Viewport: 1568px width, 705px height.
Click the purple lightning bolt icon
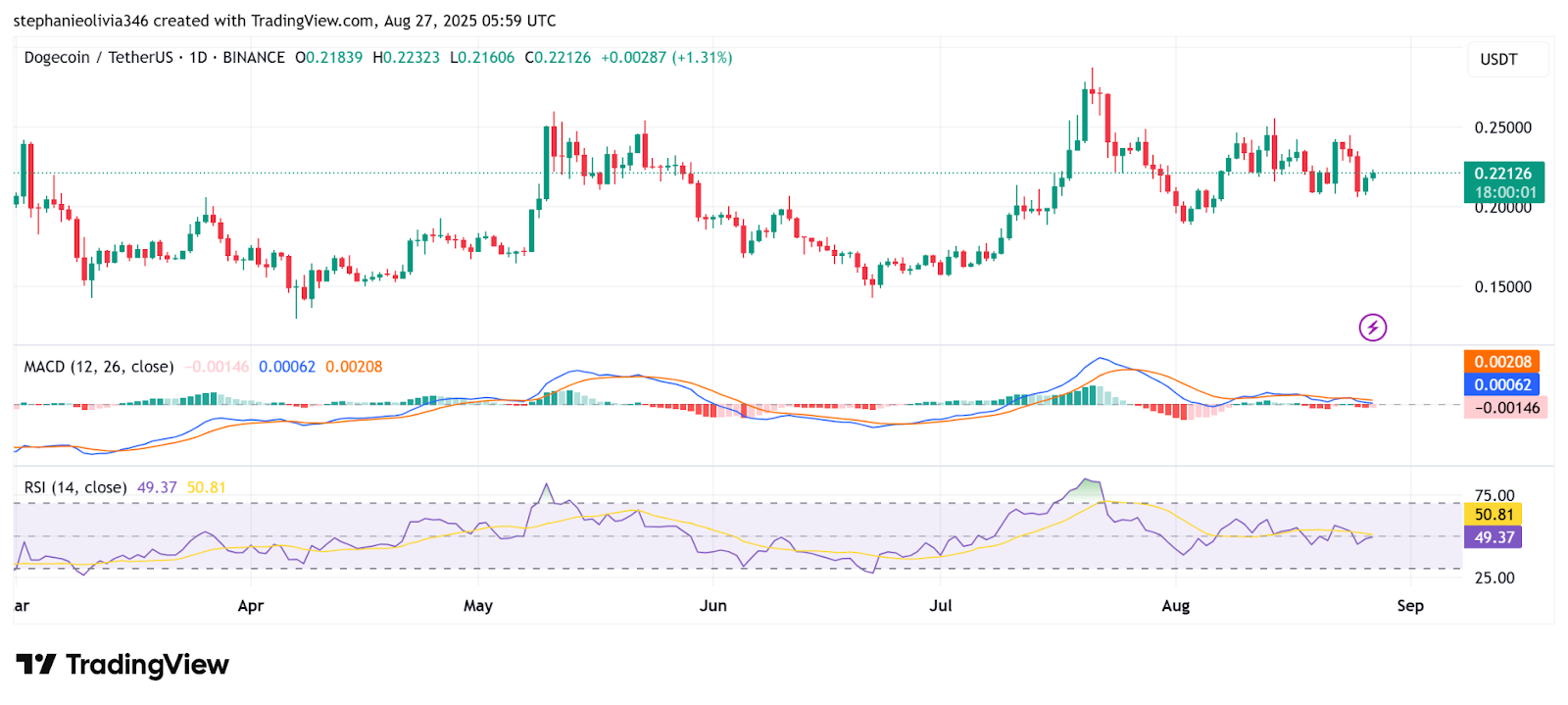click(x=1372, y=327)
